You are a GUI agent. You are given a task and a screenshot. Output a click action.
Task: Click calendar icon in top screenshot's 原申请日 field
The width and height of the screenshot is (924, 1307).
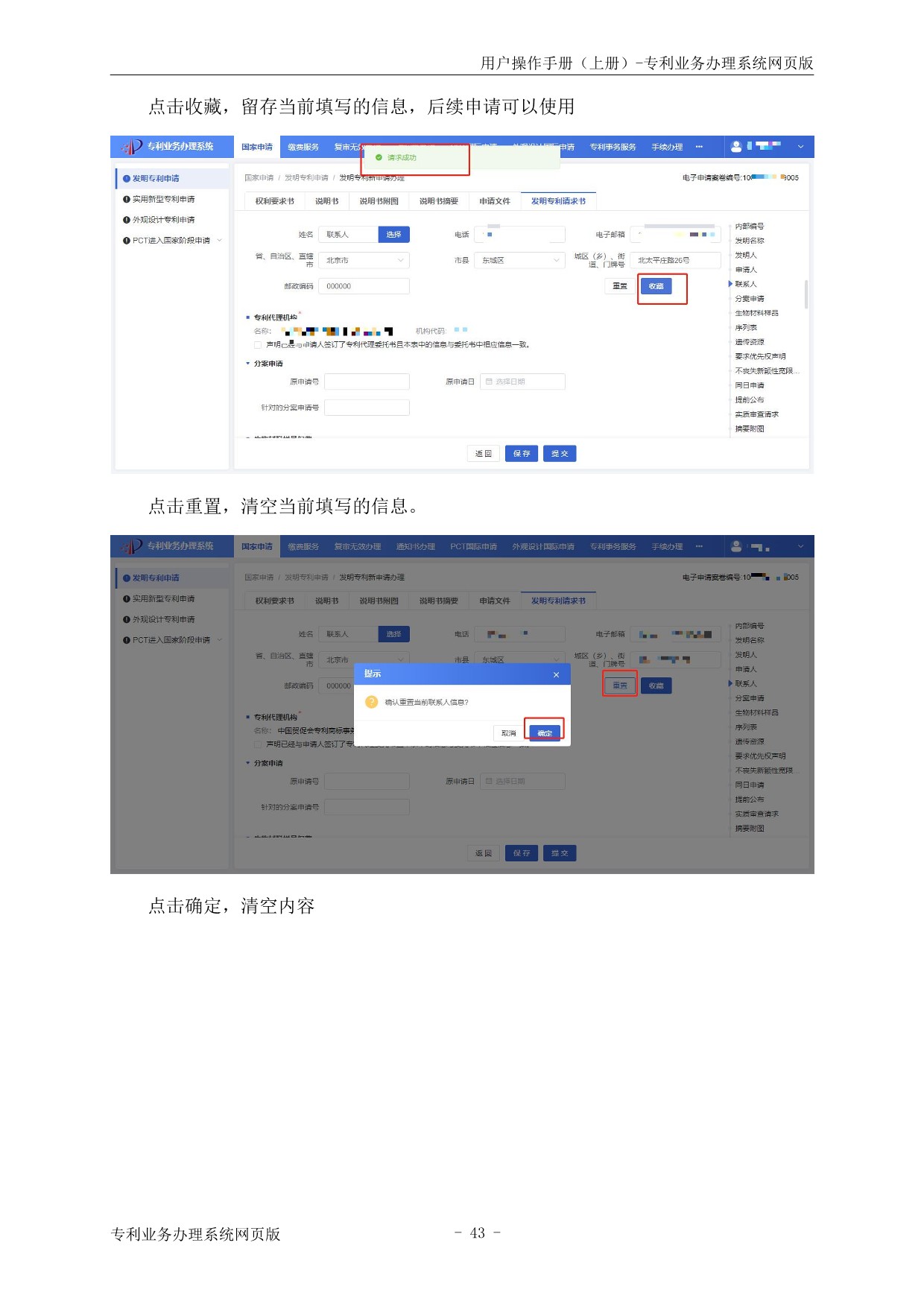(x=489, y=382)
